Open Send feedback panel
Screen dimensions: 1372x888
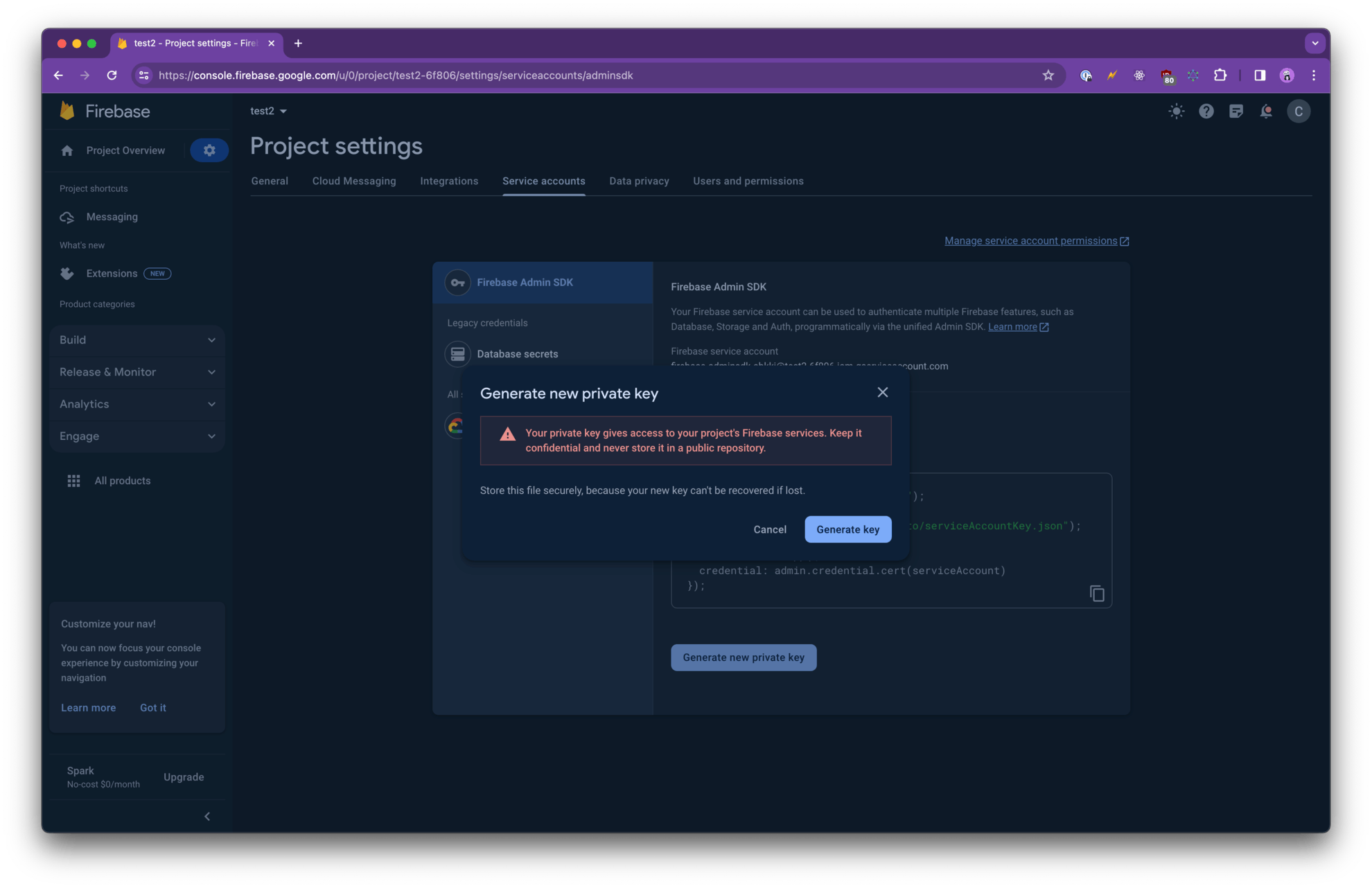pyautogui.click(x=1236, y=111)
